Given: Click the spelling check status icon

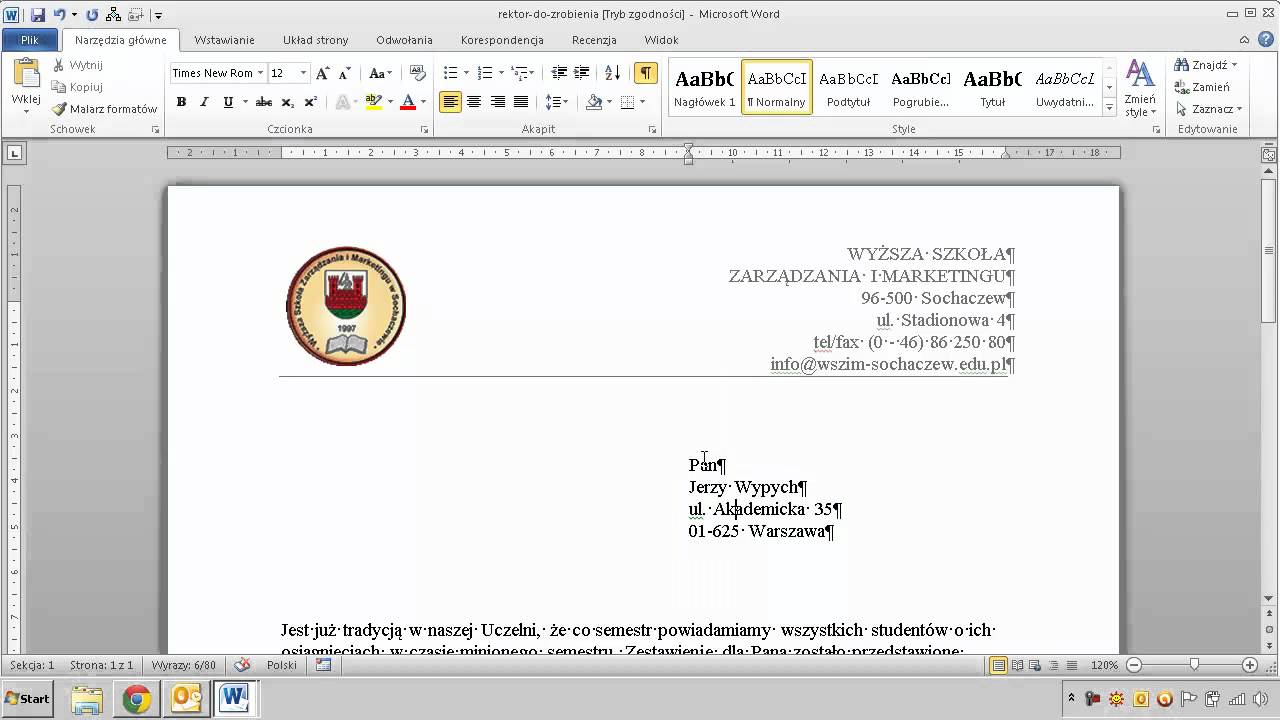Looking at the screenshot, I should [x=241, y=665].
